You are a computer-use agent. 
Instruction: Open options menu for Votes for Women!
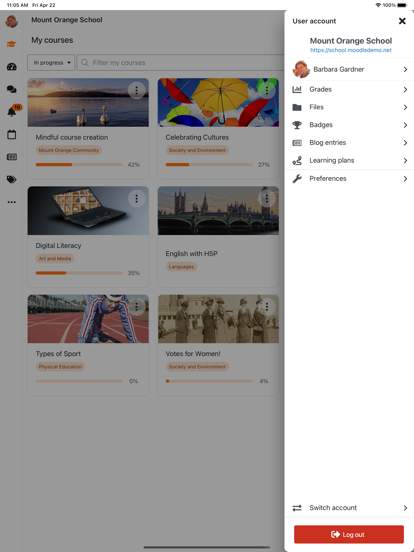267,307
